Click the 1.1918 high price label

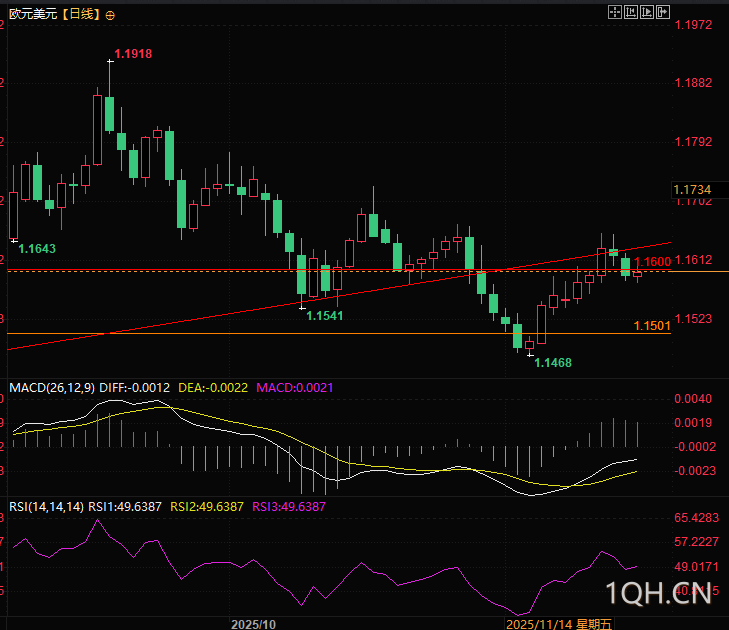click(x=133, y=54)
